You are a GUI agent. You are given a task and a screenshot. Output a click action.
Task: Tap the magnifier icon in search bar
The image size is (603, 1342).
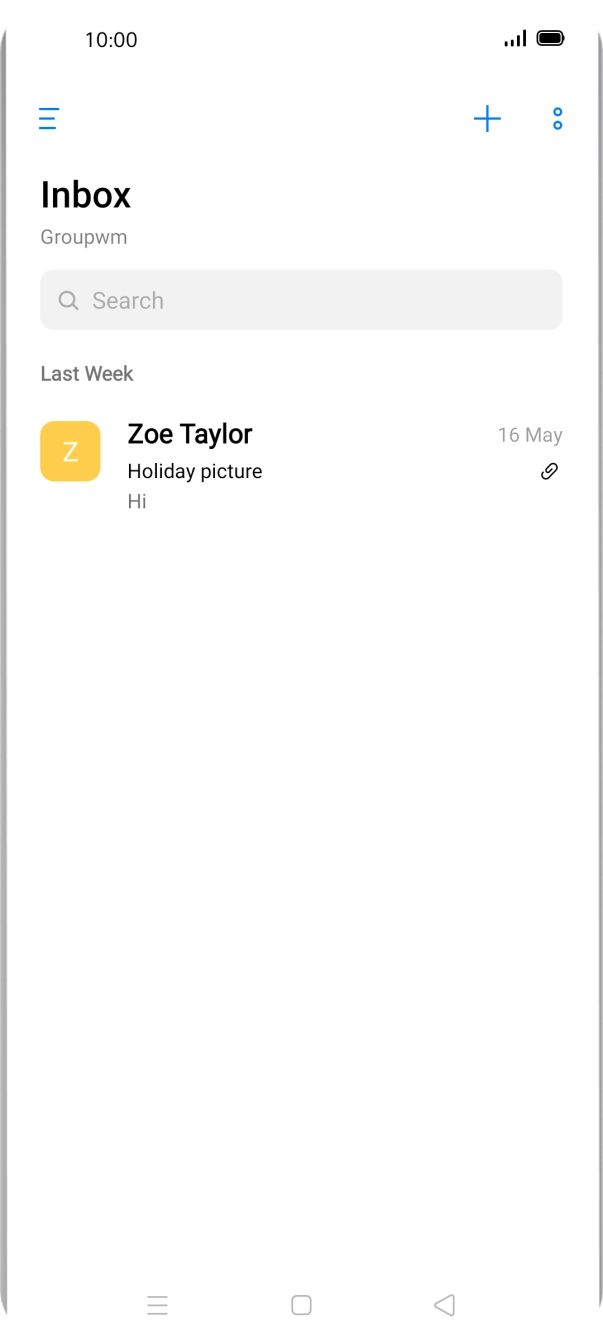[68, 300]
